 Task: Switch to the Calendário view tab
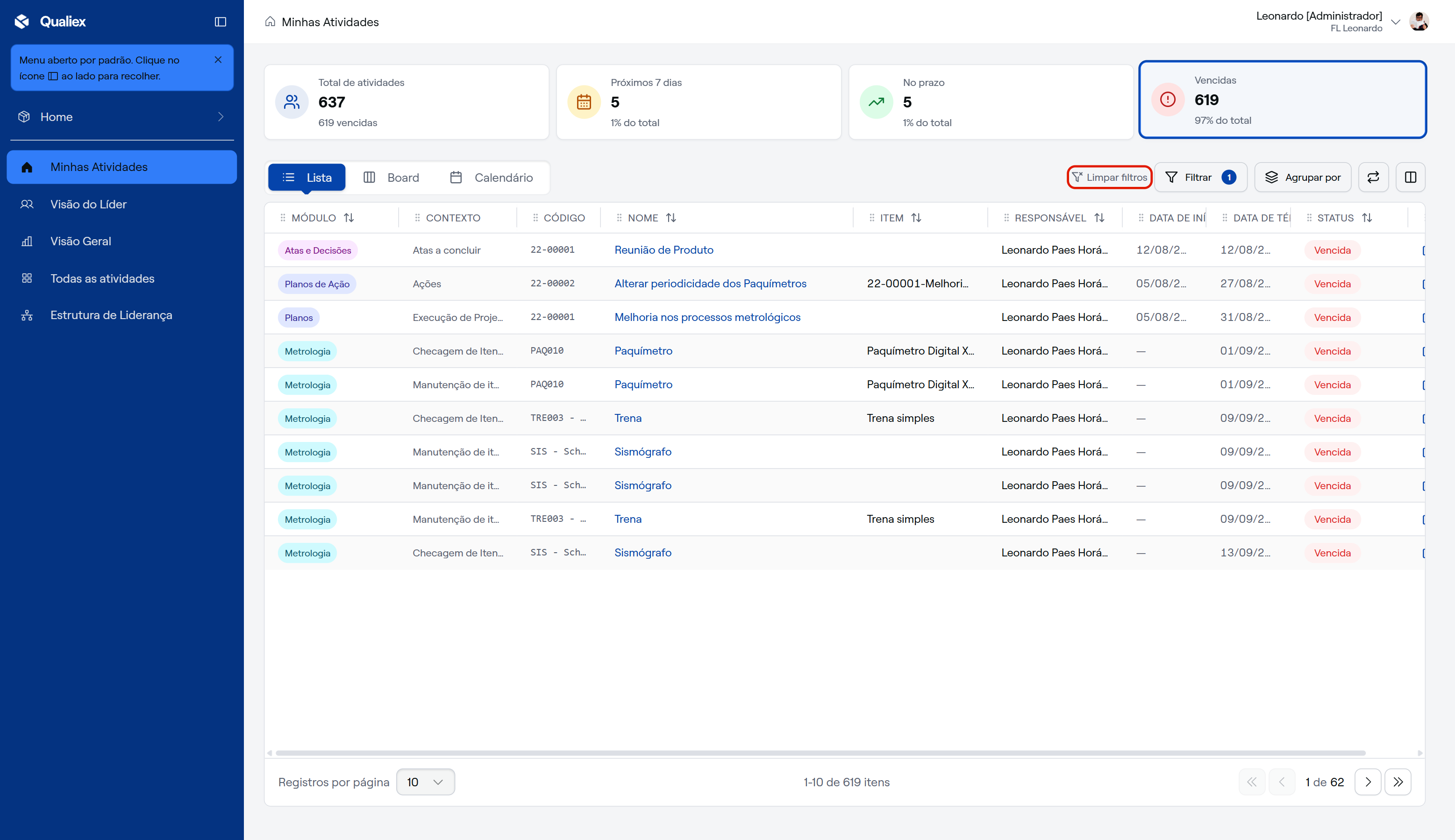click(x=491, y=177)
